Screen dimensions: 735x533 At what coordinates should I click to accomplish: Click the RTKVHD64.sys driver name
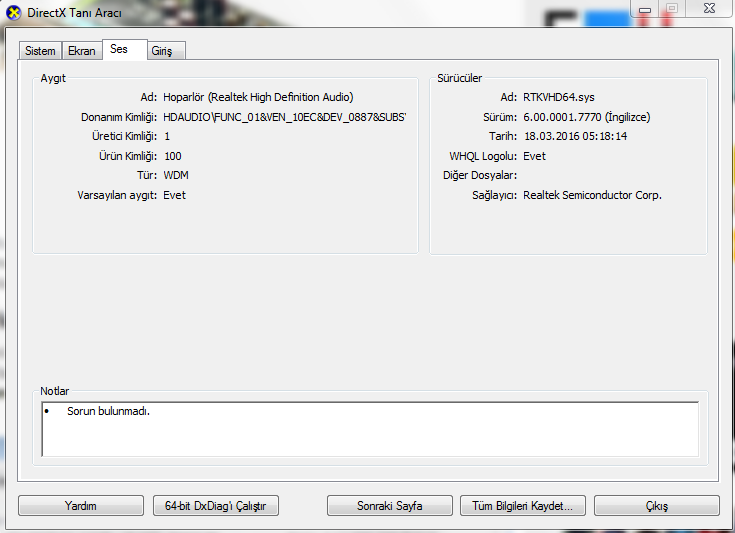(x=560, y=98)
